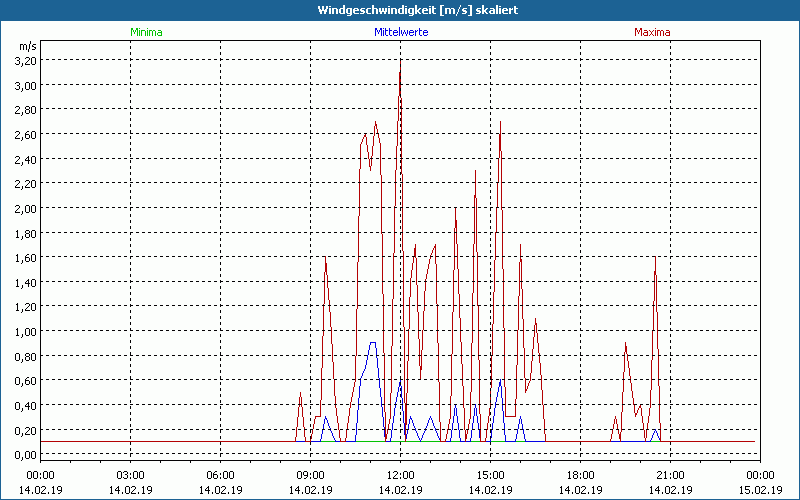Click the 18:00 time axis label
The height and width of the screenshot is (500, 800).
(x=580, y=475)
